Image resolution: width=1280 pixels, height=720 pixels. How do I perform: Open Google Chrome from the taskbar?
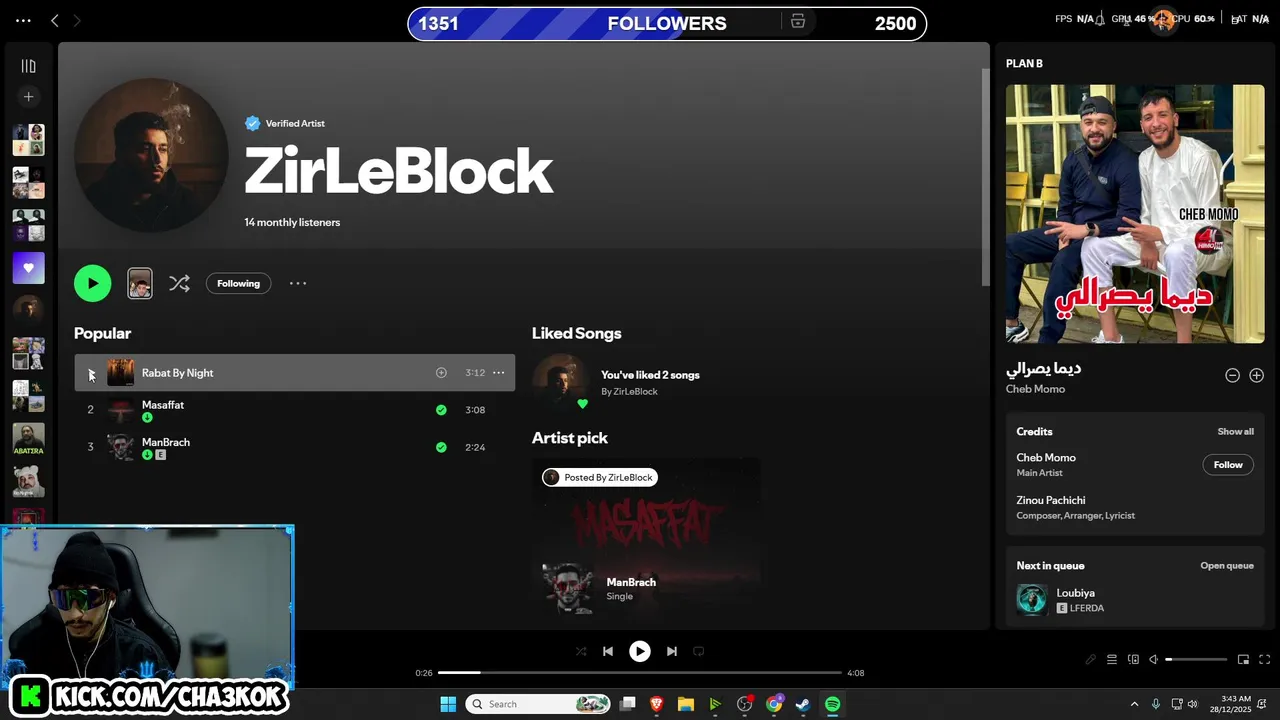[774, 704]
